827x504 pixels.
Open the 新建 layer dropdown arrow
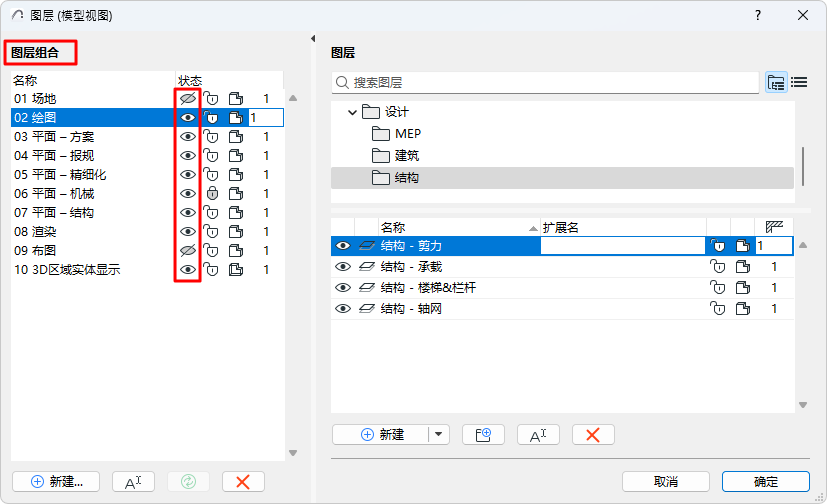point(438,435)
